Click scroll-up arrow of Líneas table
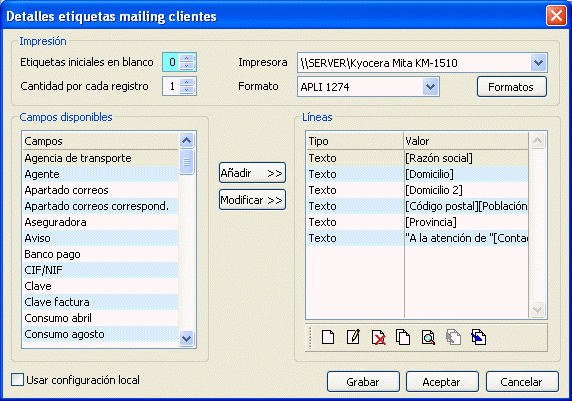The width and height of the screenshot is (572, 401). [537, 140]
